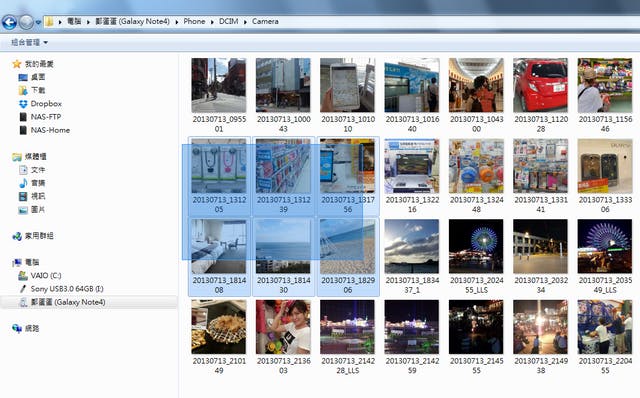Click the greyed-out Forward arrow button
The image size is (640, 398).
tap(27, 22)
